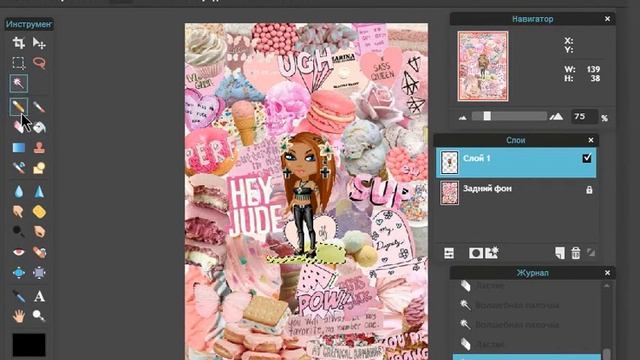Click the Слои panel title
The image size is (640, 360).
click(516, 140)
